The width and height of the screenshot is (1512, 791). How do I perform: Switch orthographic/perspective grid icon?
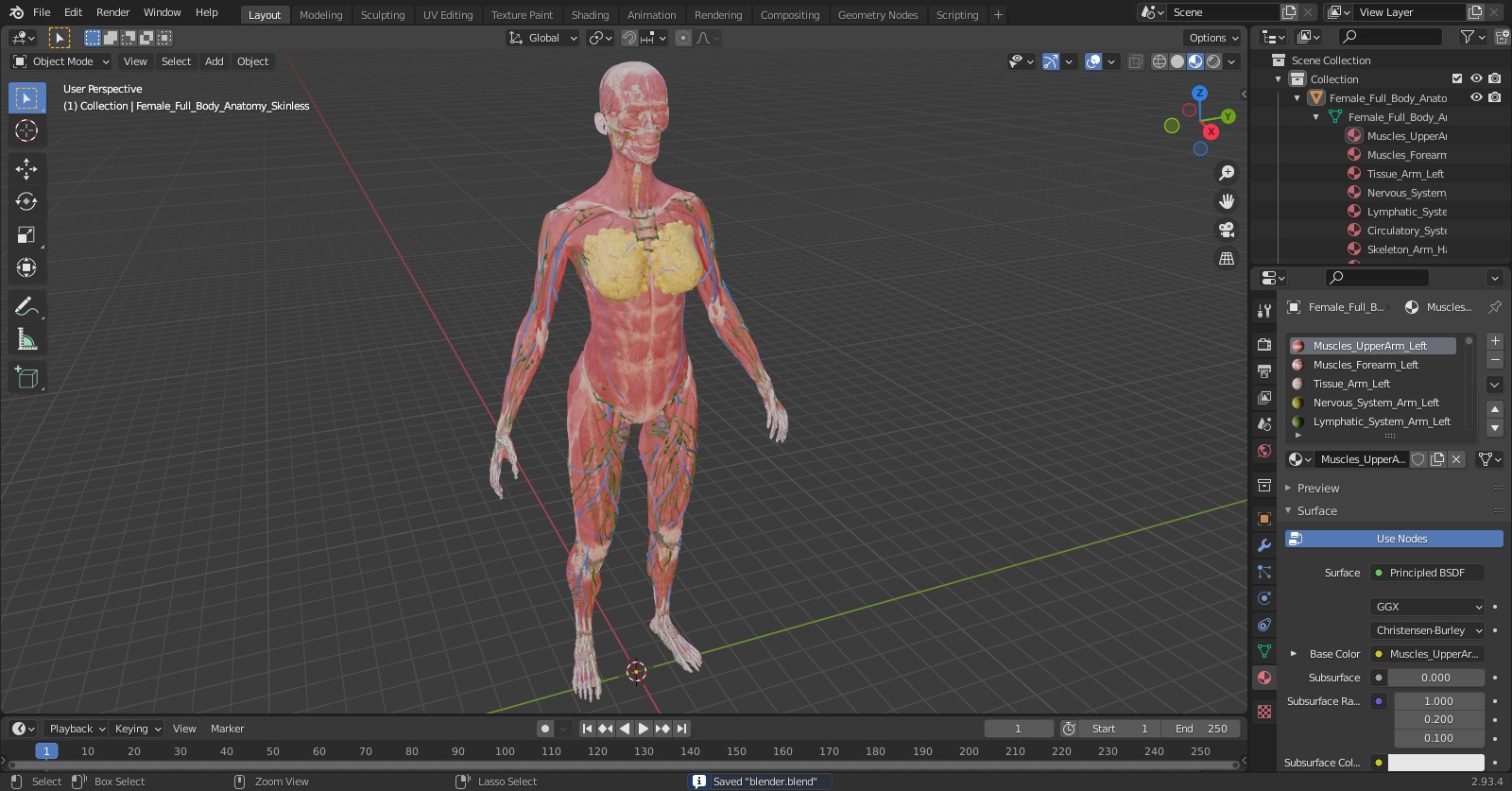(x=1227, y=258)
